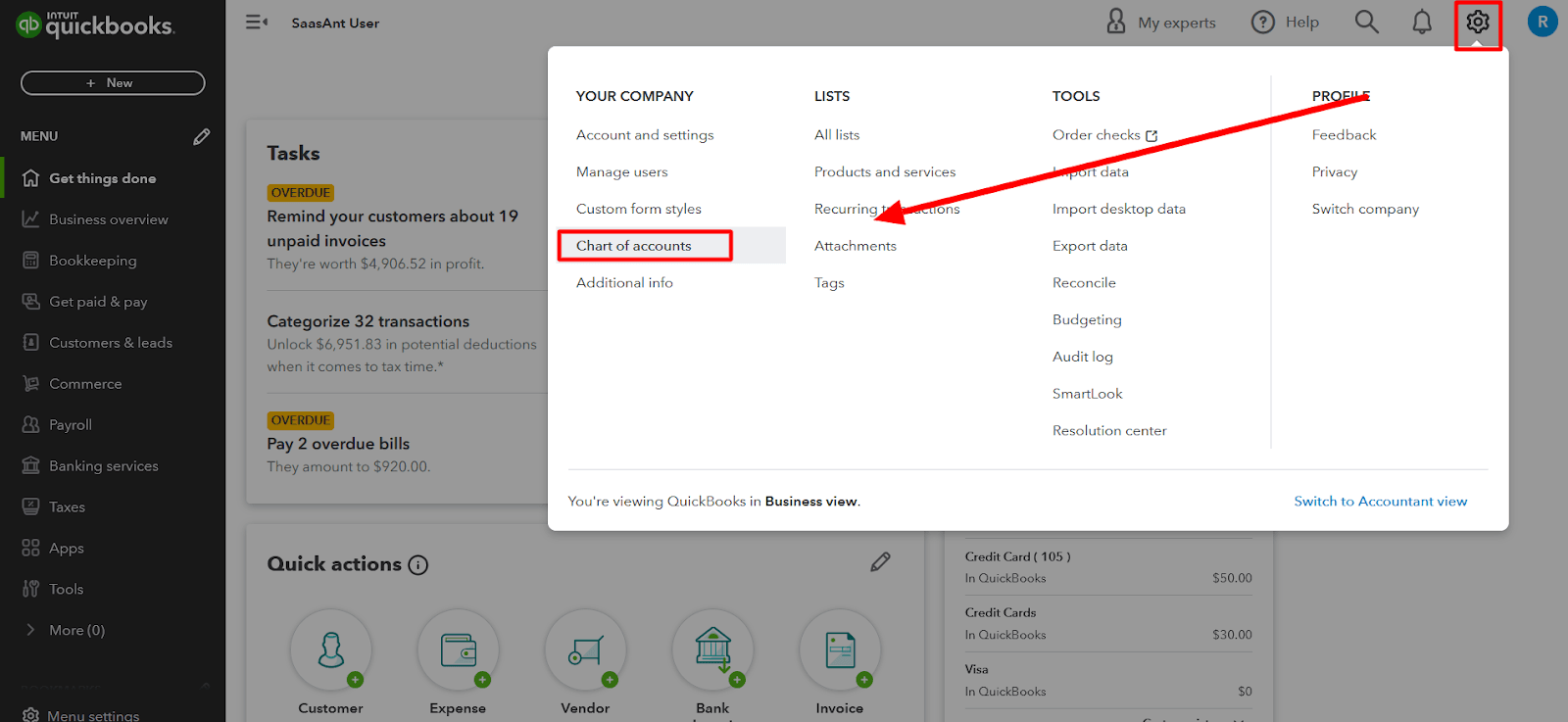Viewport: 1568px width, 722px height.
Task: Click the Commerce icon
Action: click(31, 384)
